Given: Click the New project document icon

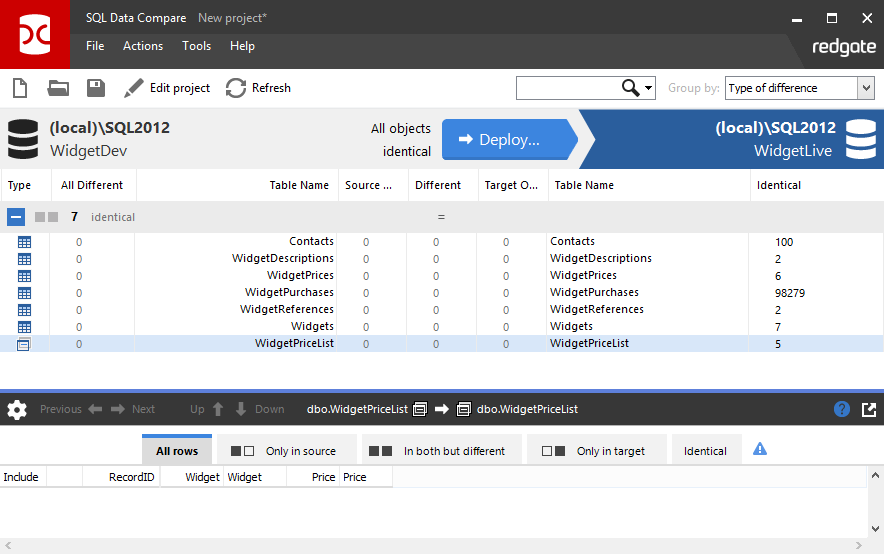Looking at the screenshot, I should pos(19,88).
